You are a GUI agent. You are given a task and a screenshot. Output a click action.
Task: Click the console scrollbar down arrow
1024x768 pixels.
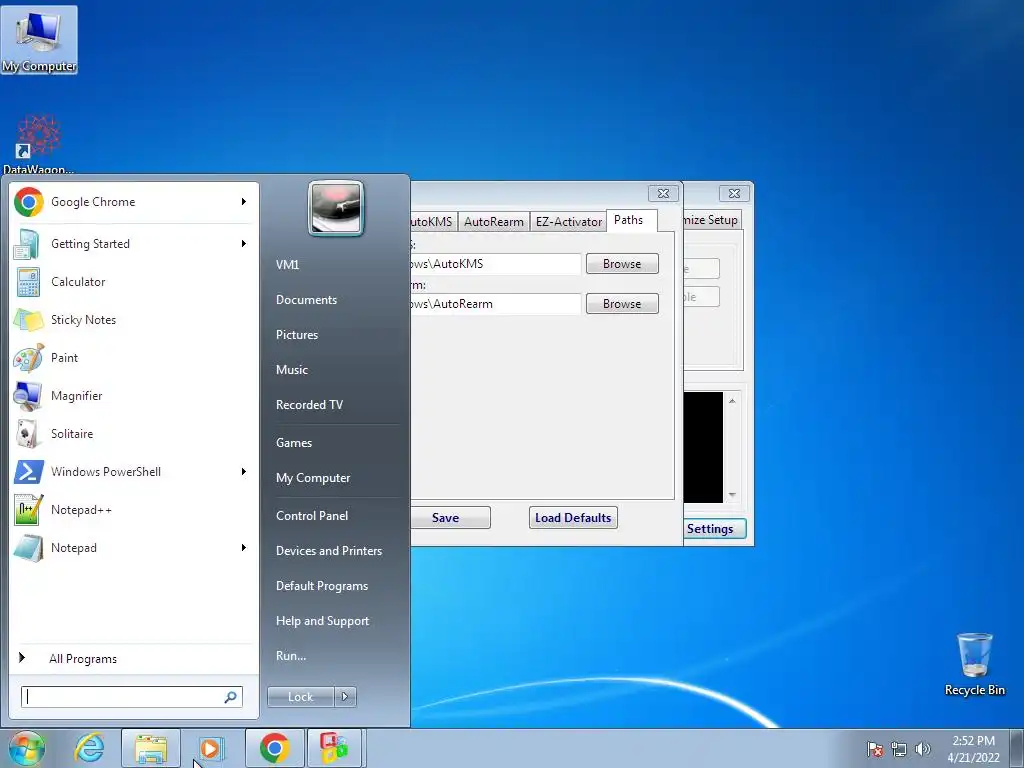(732, 495)
